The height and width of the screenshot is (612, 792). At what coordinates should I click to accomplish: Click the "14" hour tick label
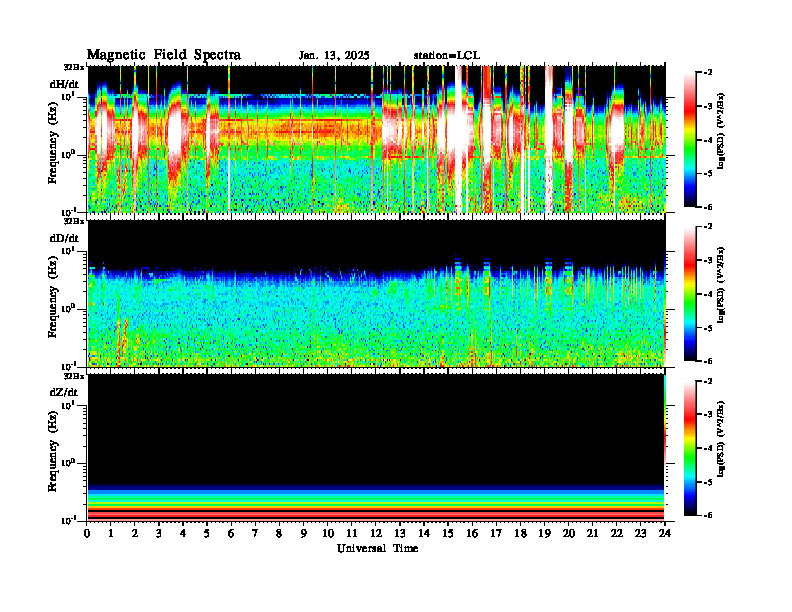pos(424,534)
